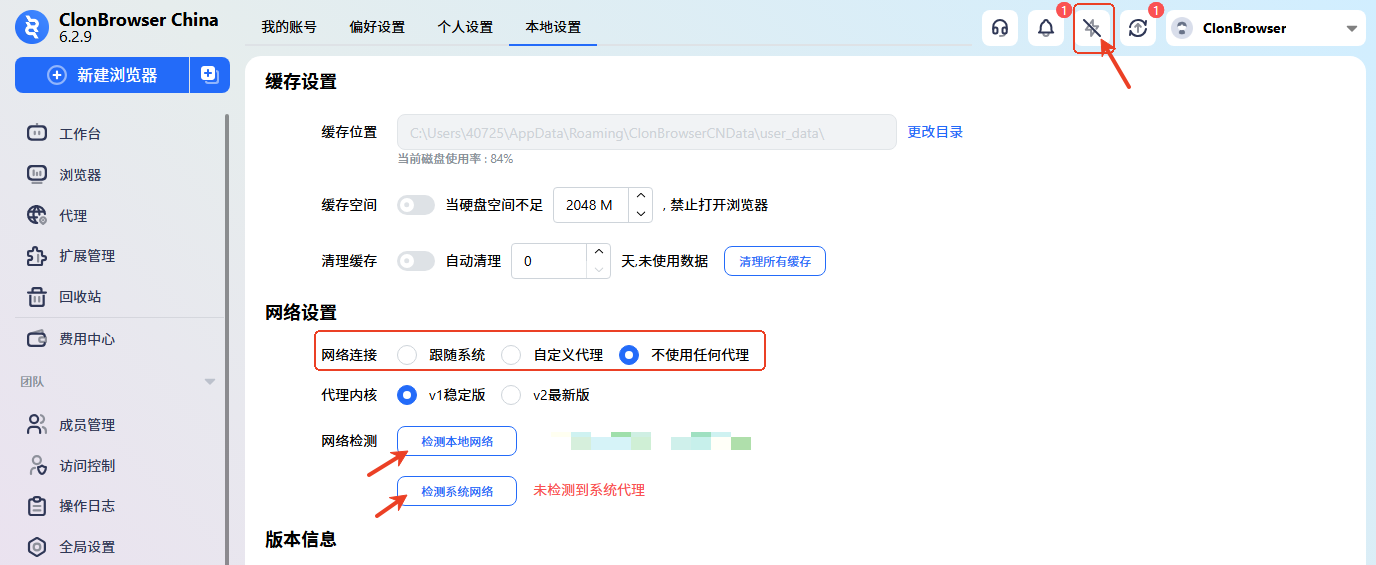Click the 2048 M disk space input
Screen dimensions: 1376x565
[x=591, y=205]
